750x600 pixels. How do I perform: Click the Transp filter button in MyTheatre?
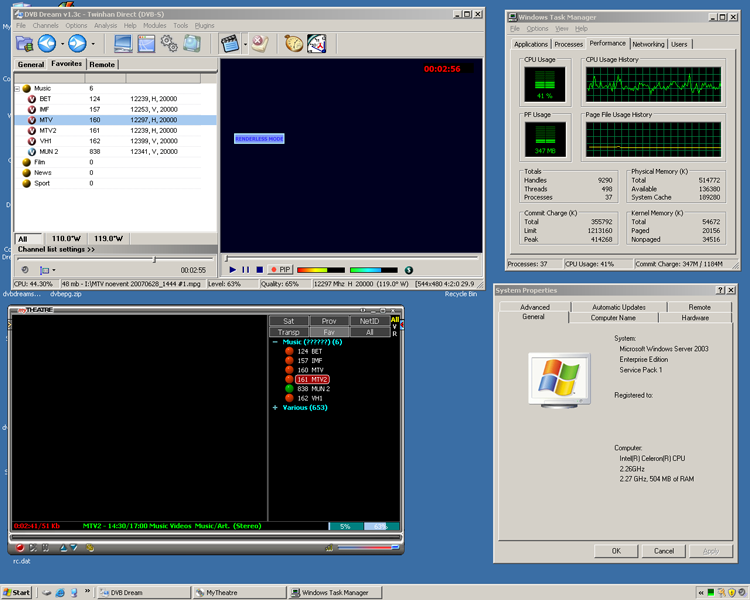(x=288, y=332)
